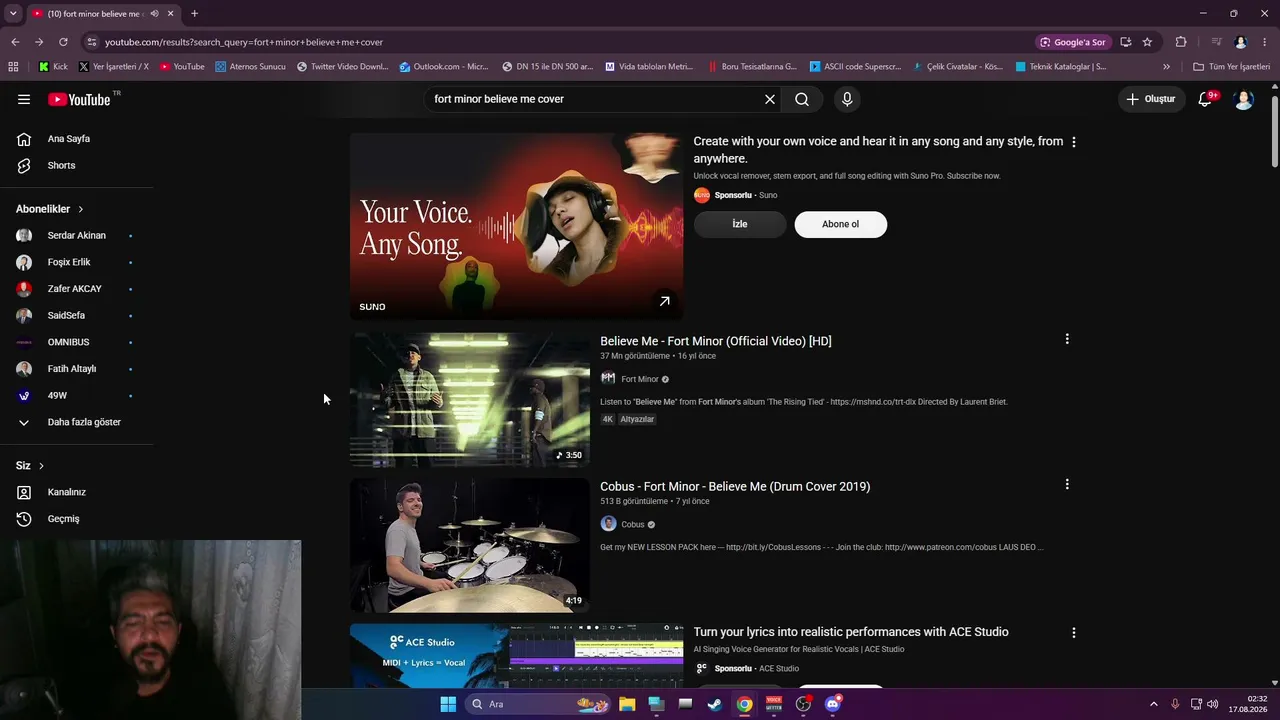Screen dimensions: 1280x720
Task: Visit the Fort Minor channel avatar
Action: point(608,379)
